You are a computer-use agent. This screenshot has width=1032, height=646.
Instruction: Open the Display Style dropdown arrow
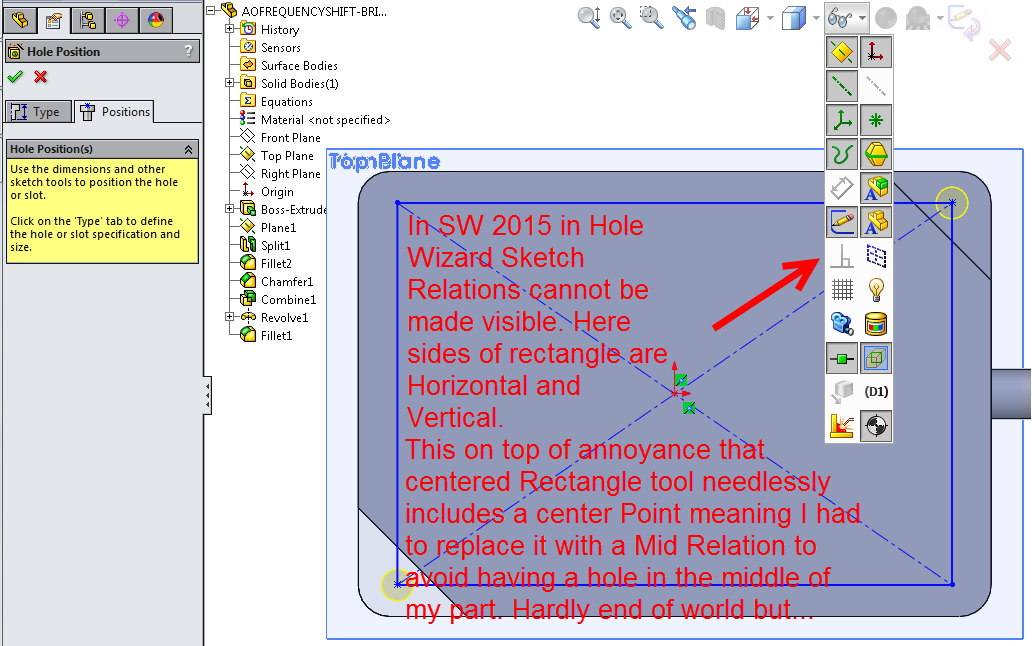pyautogui.click(x=816, y=18)
